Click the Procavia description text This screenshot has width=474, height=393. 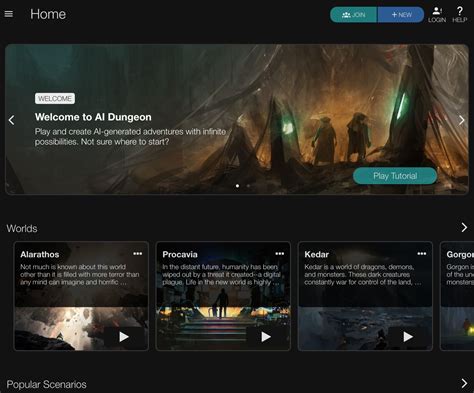point(221,275)
